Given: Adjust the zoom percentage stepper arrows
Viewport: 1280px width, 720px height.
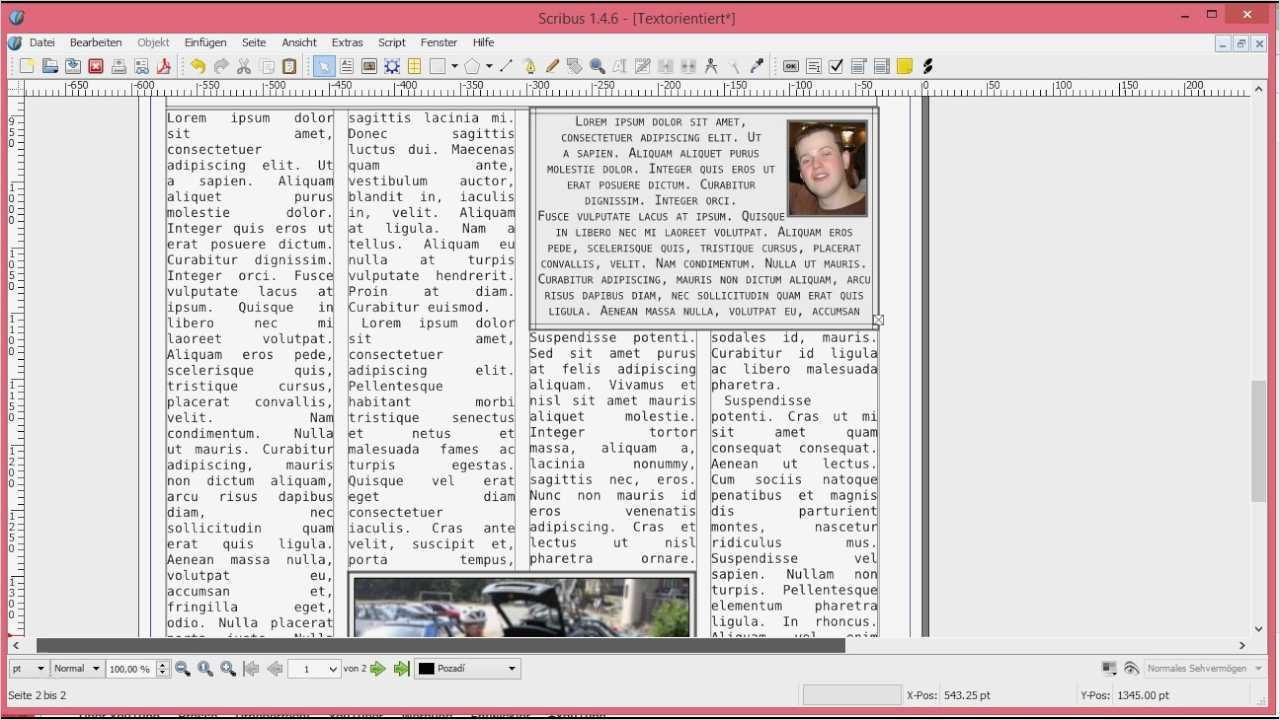Looking at the screenshot, I should tap(163, 669).
